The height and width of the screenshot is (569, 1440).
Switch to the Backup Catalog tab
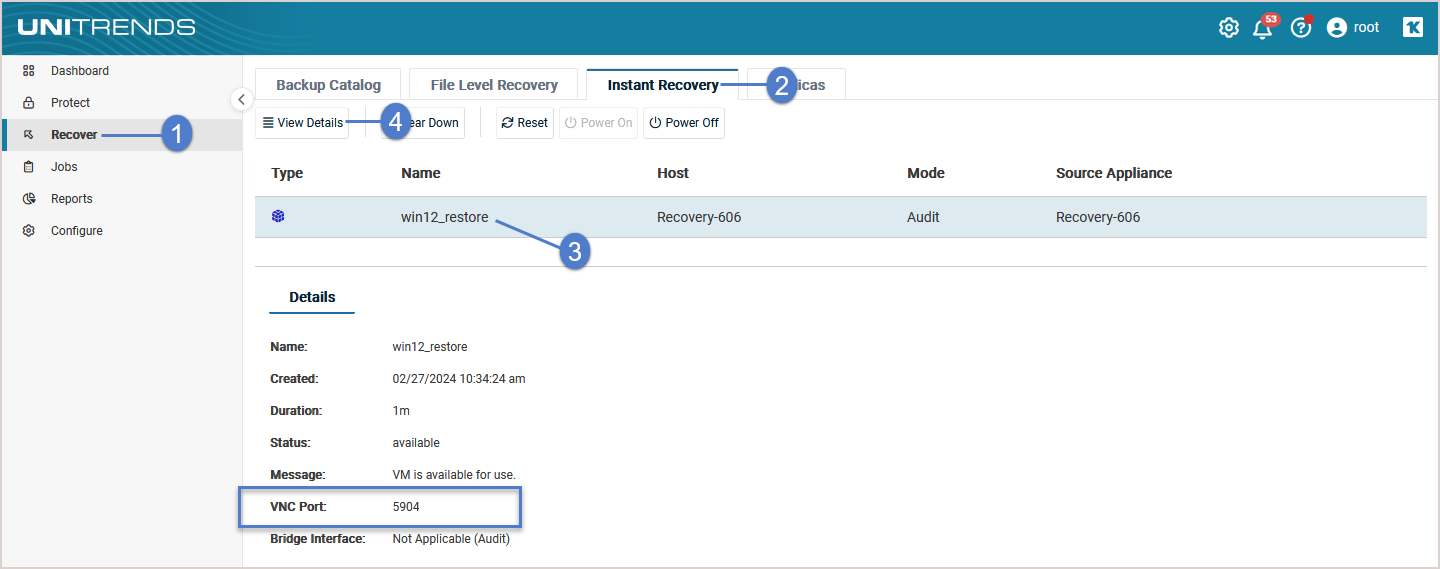[328, 85]
